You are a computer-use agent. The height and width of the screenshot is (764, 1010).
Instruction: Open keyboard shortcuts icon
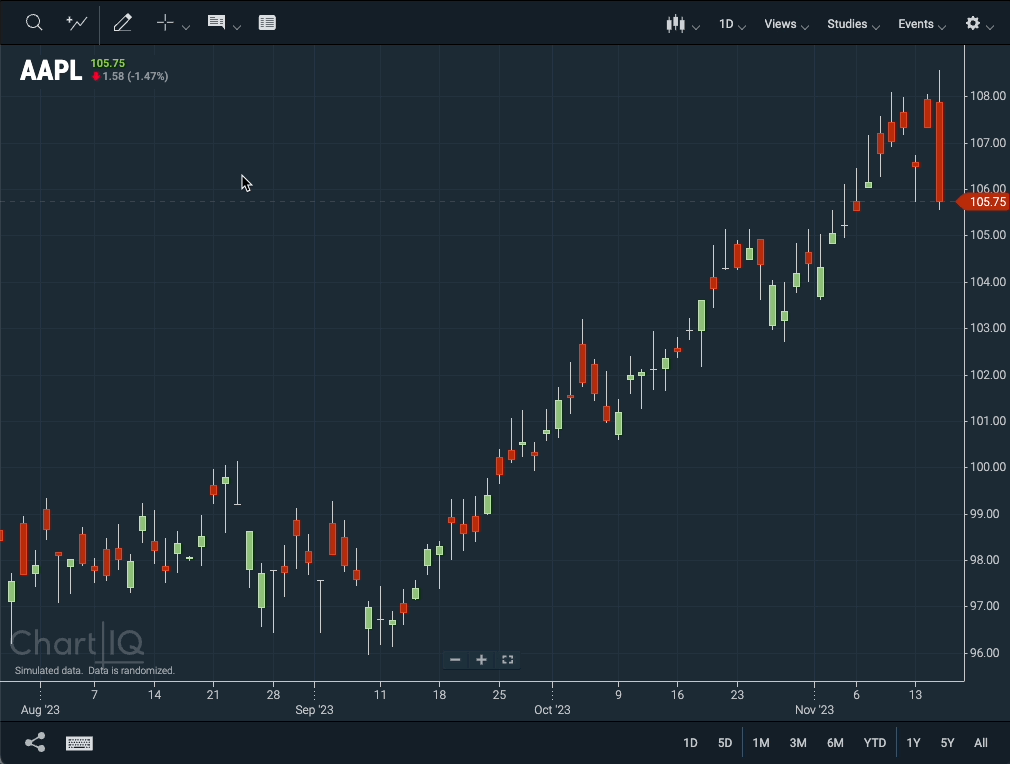79,743
